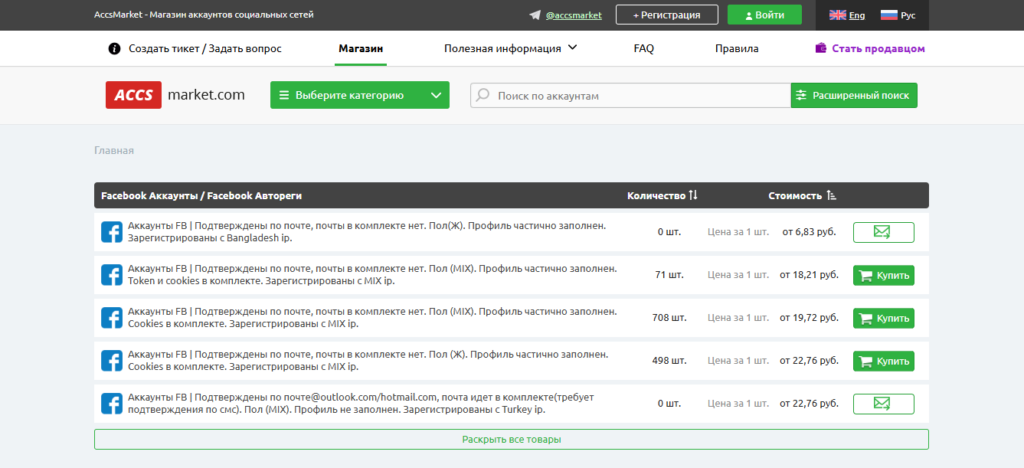Click envelope notify button for Turkey ip row
The width and height of the screenshot is (1024, 468).
884,404
